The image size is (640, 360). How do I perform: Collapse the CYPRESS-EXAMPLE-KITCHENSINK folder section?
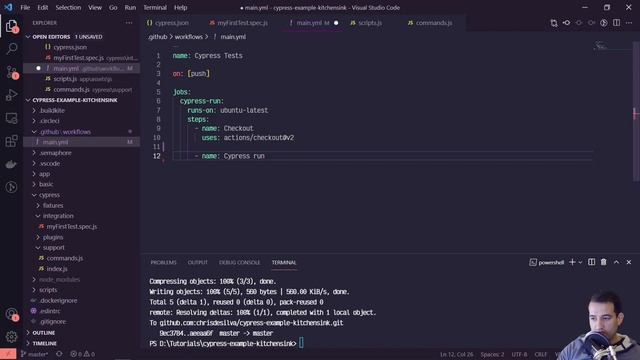point(81,100)
